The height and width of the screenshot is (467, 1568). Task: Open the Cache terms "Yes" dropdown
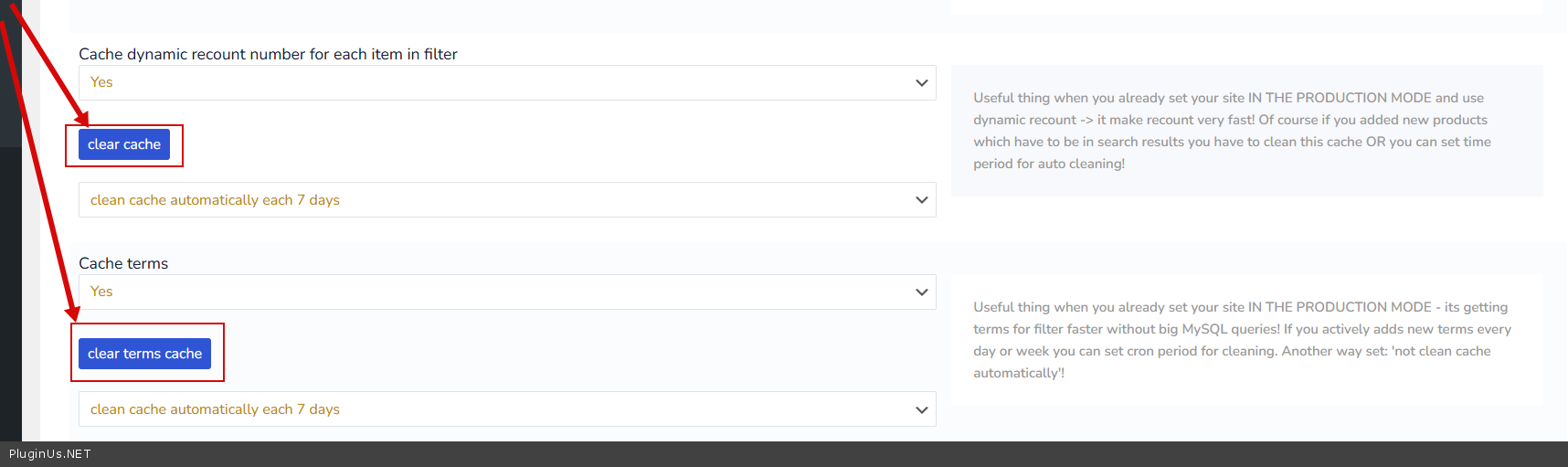[x=506, y=292]
